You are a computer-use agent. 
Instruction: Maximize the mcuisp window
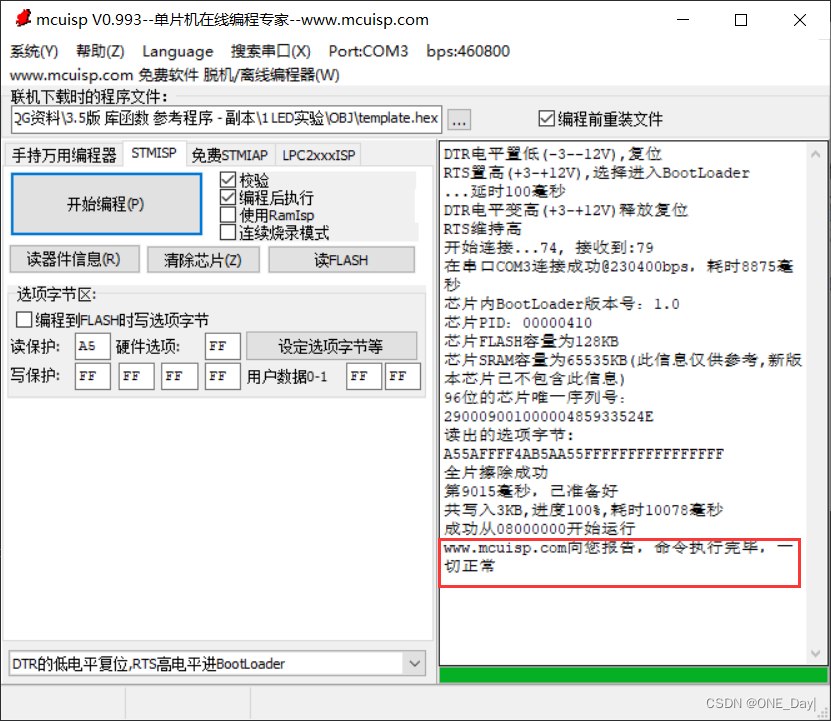pos(741,20)
